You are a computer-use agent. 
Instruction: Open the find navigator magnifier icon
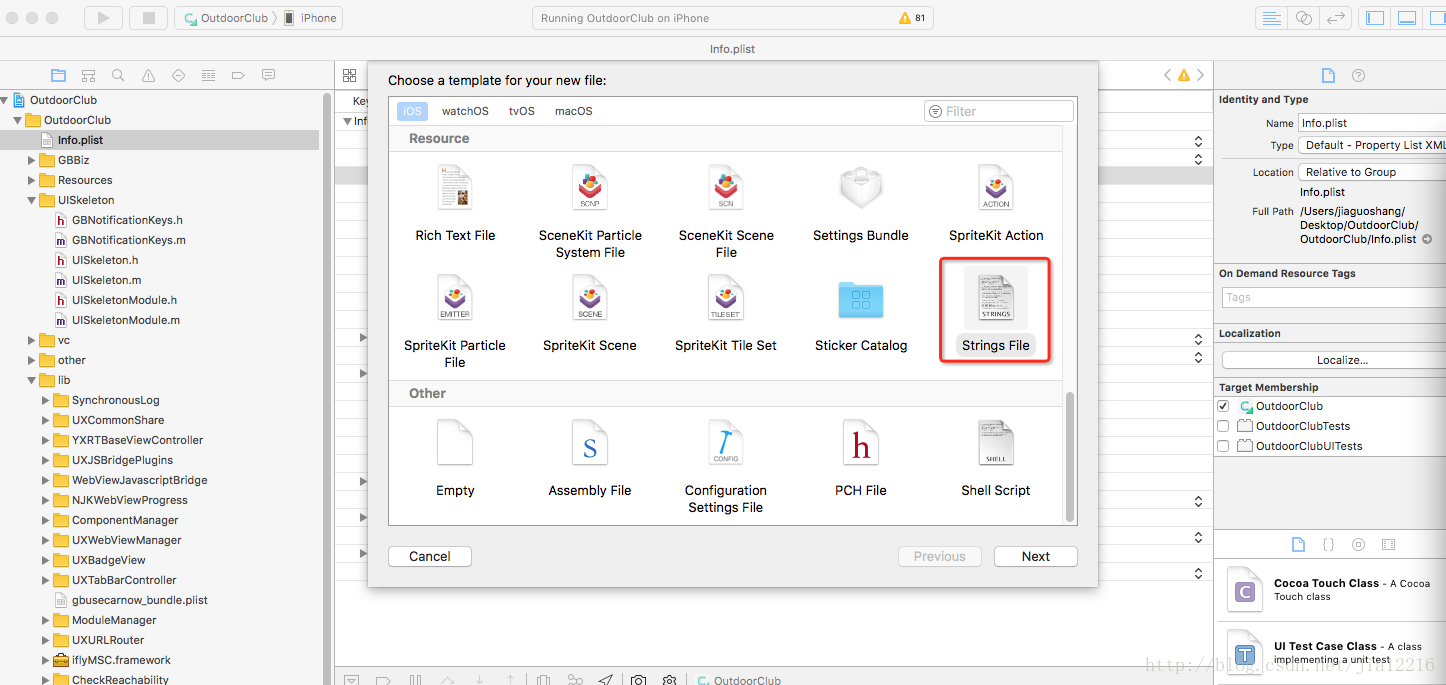[118, 75]
